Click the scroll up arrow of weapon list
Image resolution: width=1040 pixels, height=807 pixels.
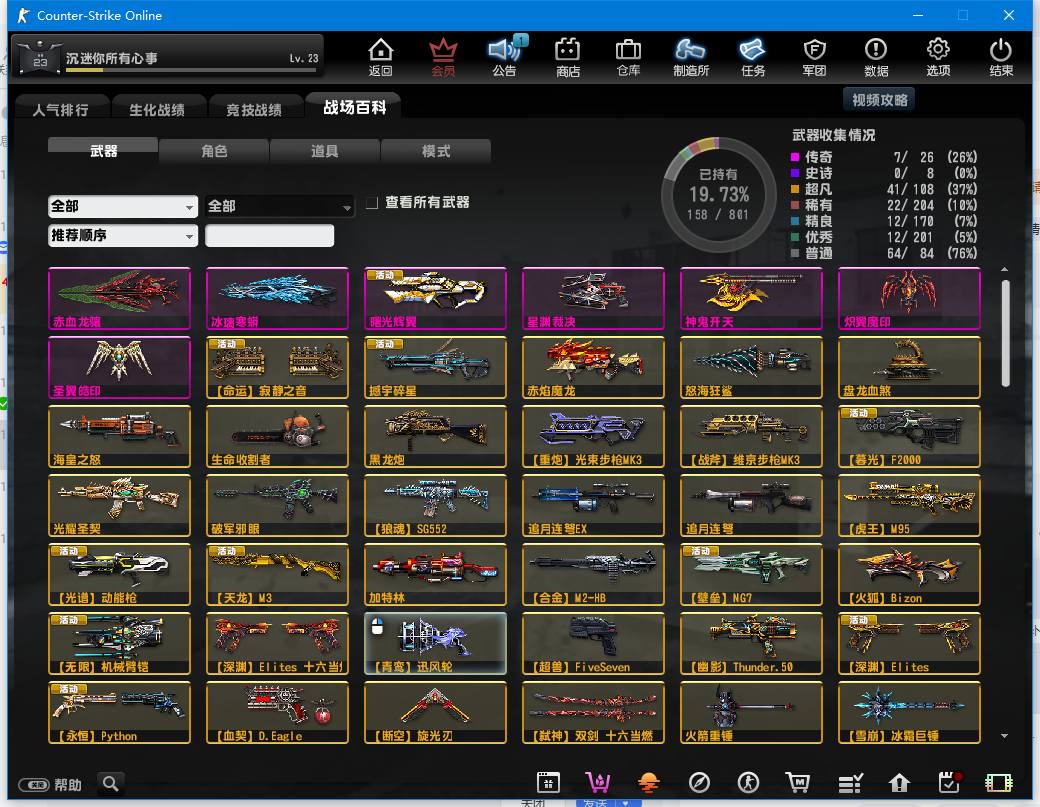pyautogui.click(x=1005, y=269)
